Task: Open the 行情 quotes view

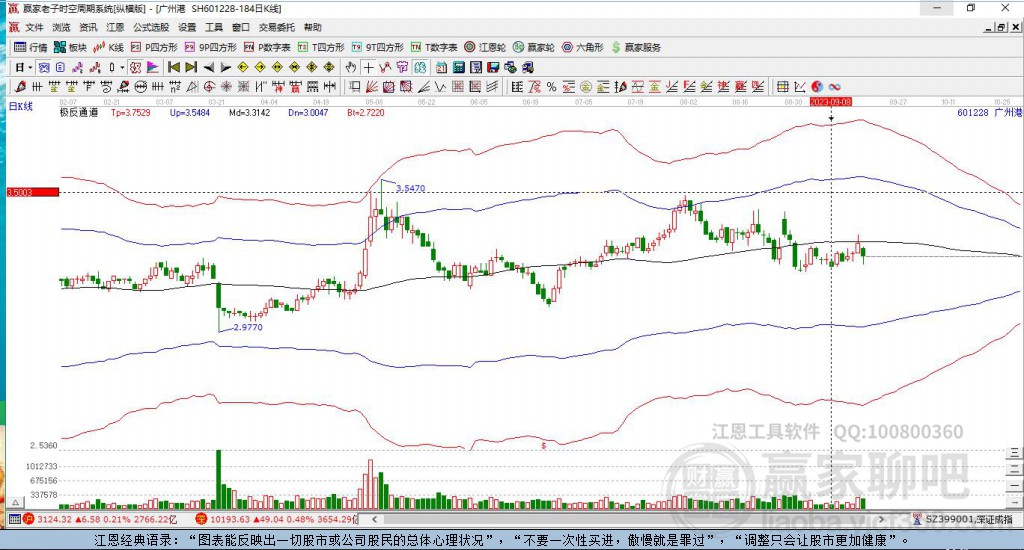Action: pyautogui.click(x=31, y=47)
